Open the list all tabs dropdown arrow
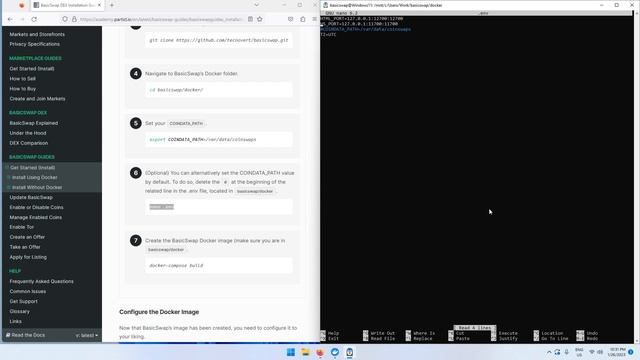Viewport: 640px width, 360px height. (x=256, y=5)
